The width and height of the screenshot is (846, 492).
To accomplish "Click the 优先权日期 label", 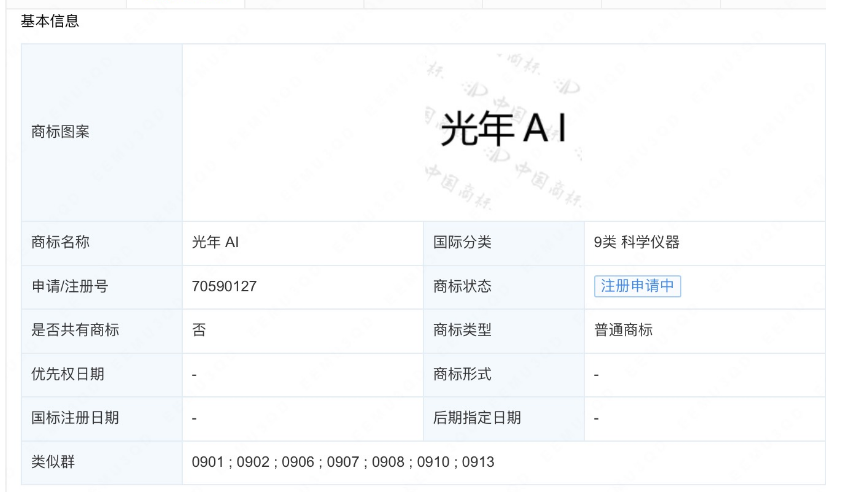I will click(67, 374).
